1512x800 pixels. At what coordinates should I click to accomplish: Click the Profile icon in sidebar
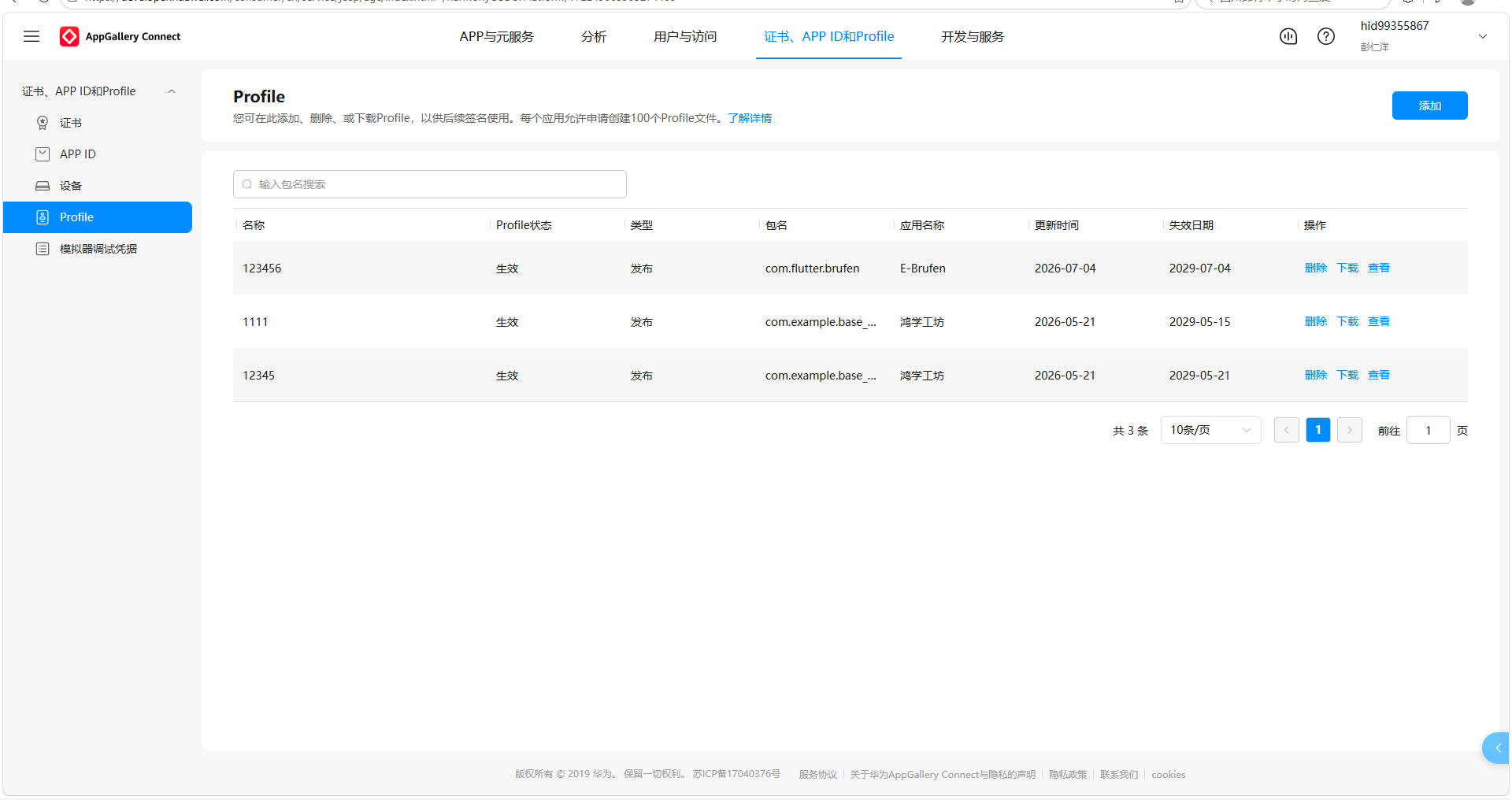coord(43,217)
